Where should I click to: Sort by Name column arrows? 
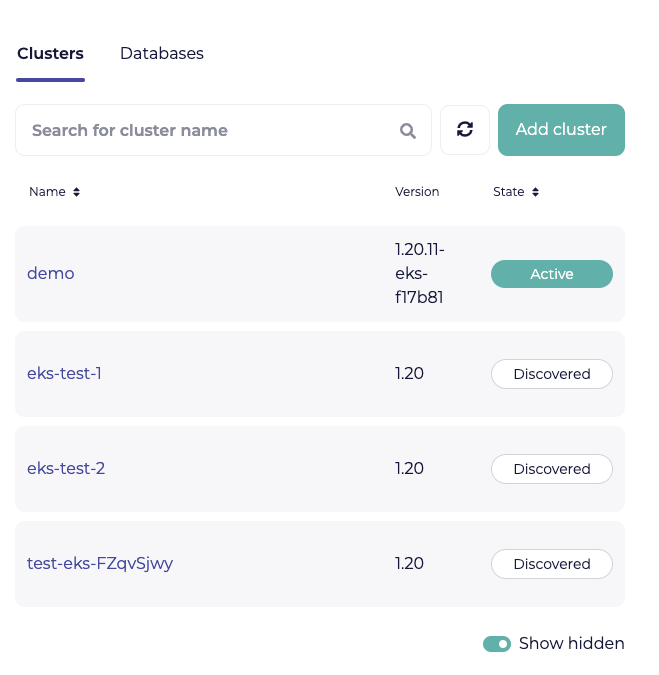click(x=76, y=192)
